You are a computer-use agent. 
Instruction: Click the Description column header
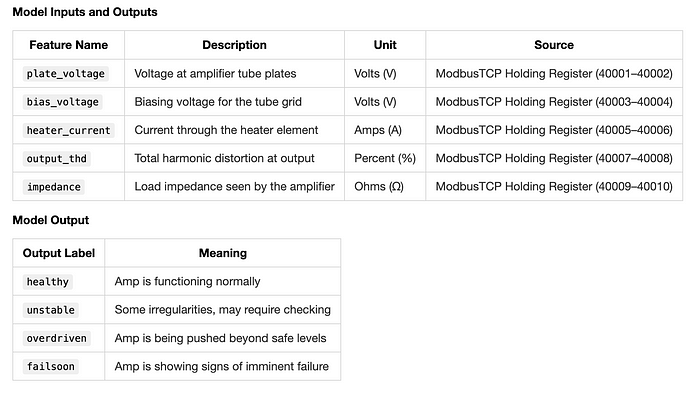(x=234, y=45)
